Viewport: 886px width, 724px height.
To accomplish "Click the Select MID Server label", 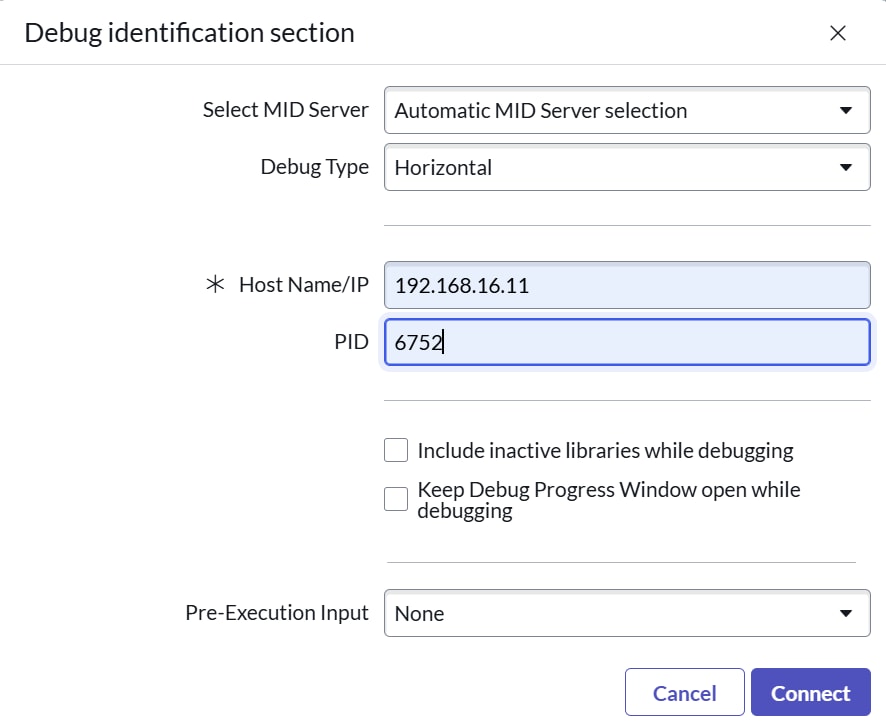I will click(285, 110).
